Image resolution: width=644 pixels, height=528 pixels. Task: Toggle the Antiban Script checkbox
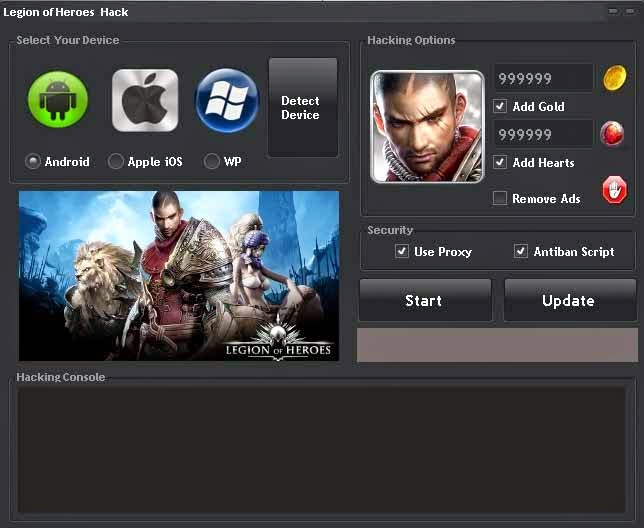click(520, 251)
